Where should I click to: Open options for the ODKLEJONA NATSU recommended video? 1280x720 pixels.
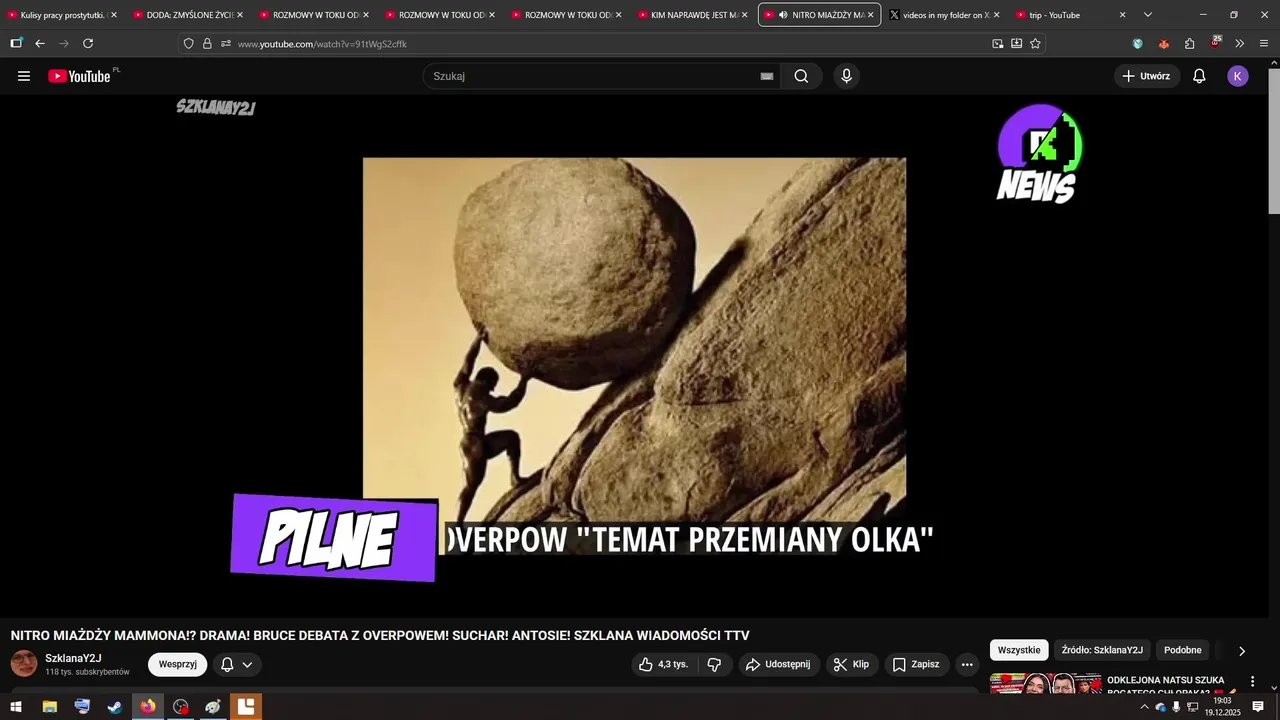[x=1252, y=682]
